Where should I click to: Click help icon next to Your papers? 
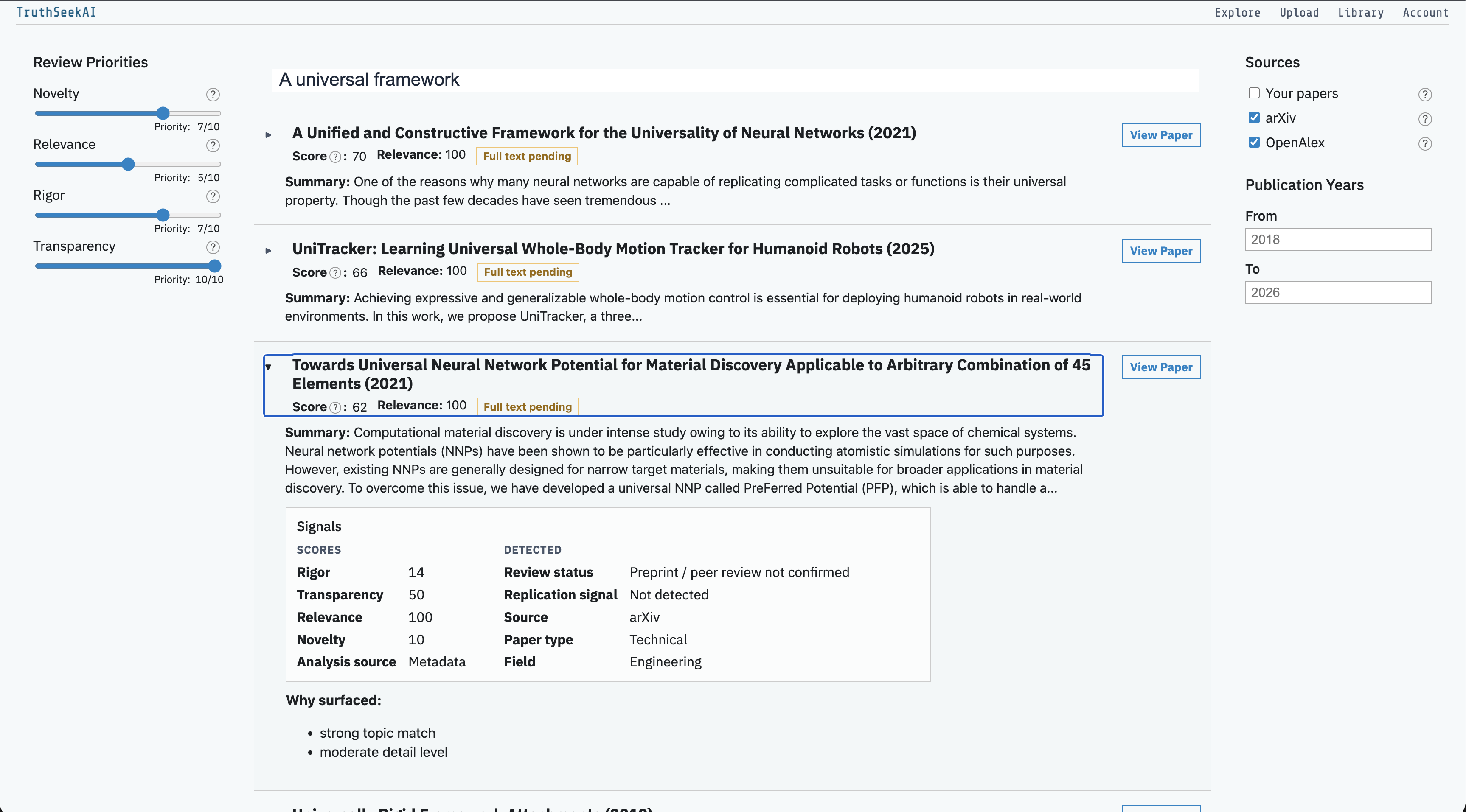[1425, 95]
